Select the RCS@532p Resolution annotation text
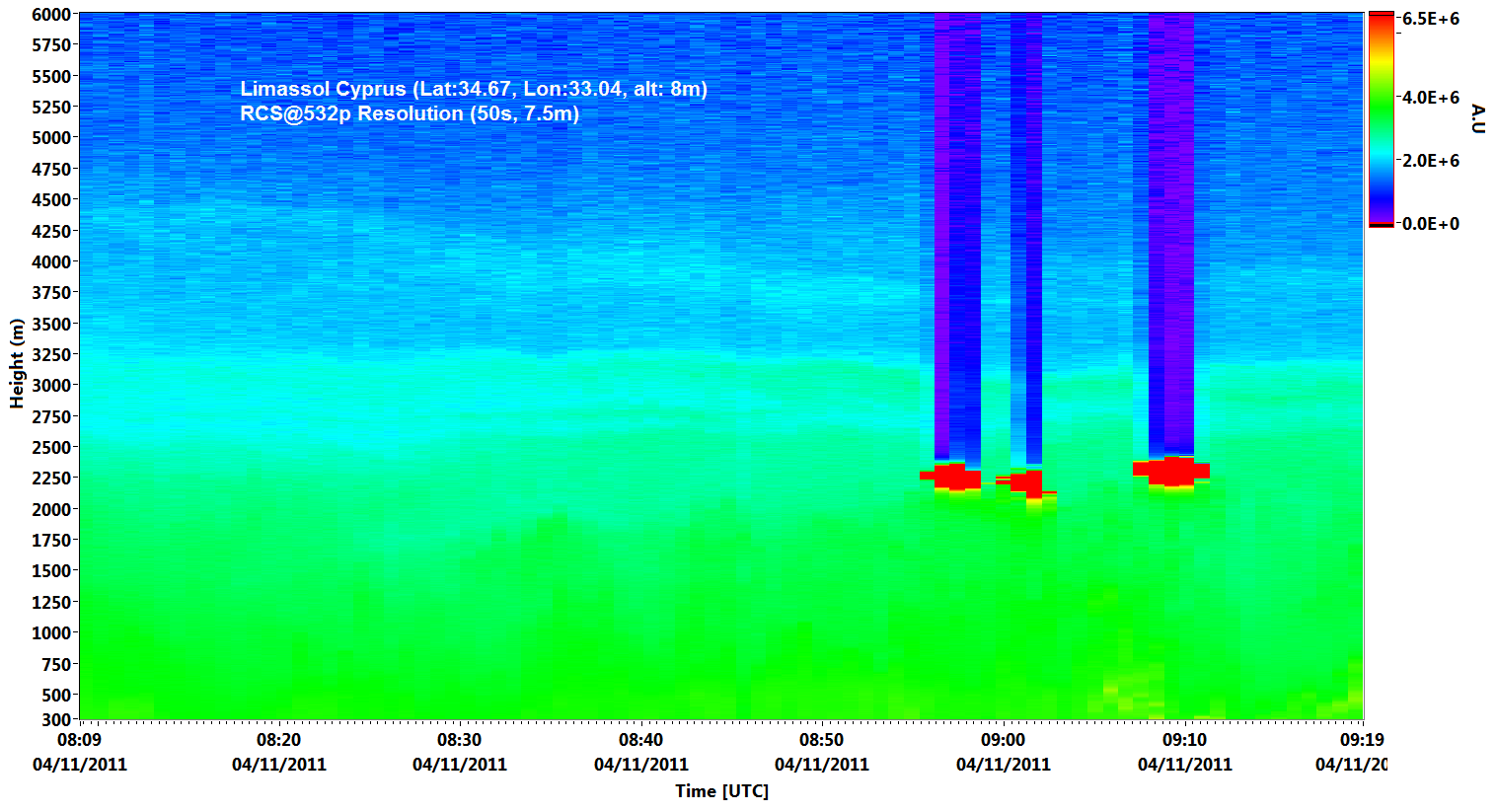This screenshot has width=1497, height=812. click(x=410, y=113)
